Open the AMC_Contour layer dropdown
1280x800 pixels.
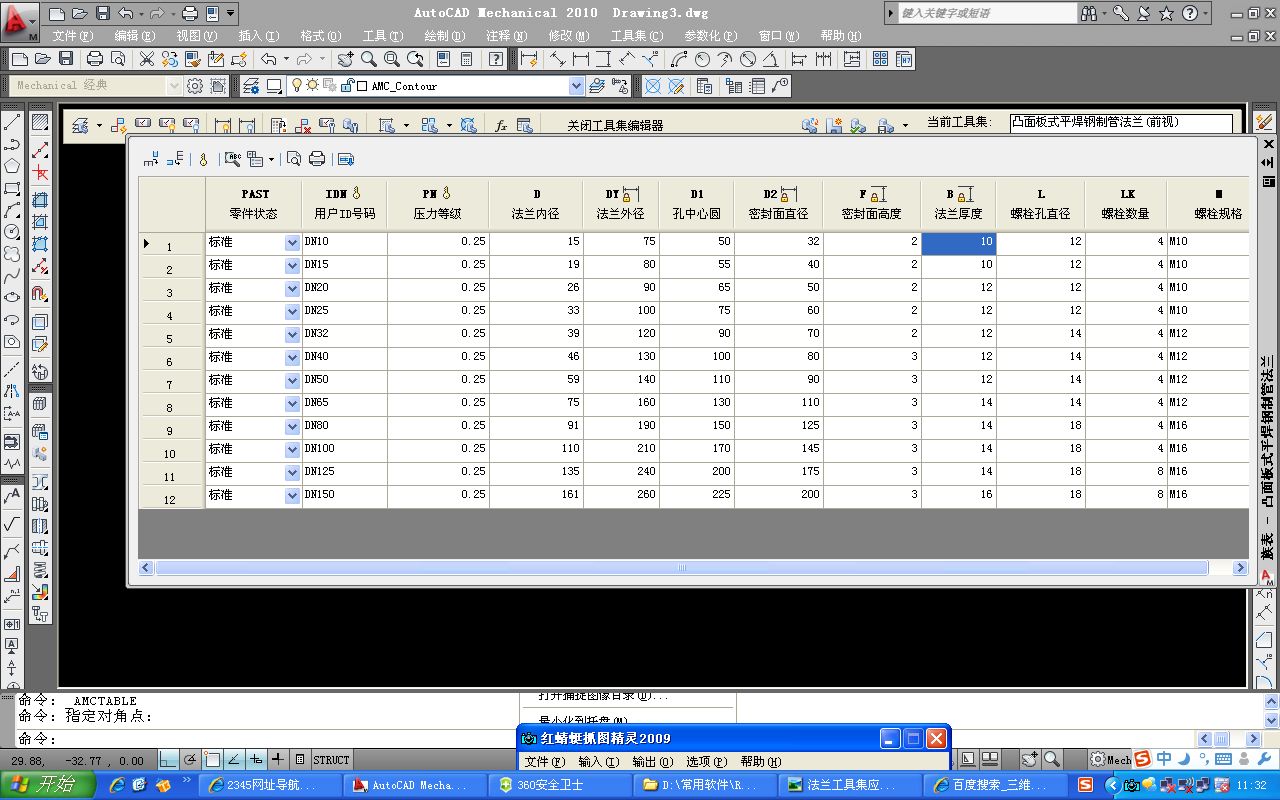click(x=576, y=87)
